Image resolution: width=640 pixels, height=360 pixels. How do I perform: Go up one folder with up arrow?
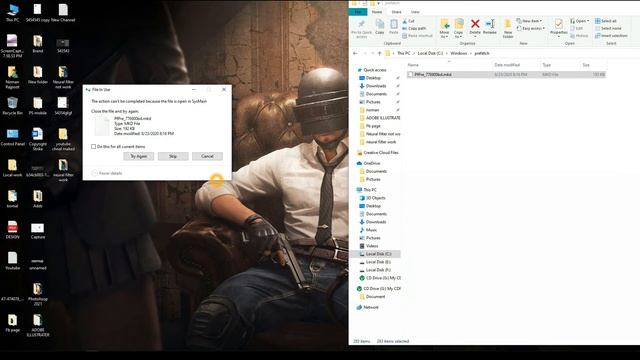point(380,53)
